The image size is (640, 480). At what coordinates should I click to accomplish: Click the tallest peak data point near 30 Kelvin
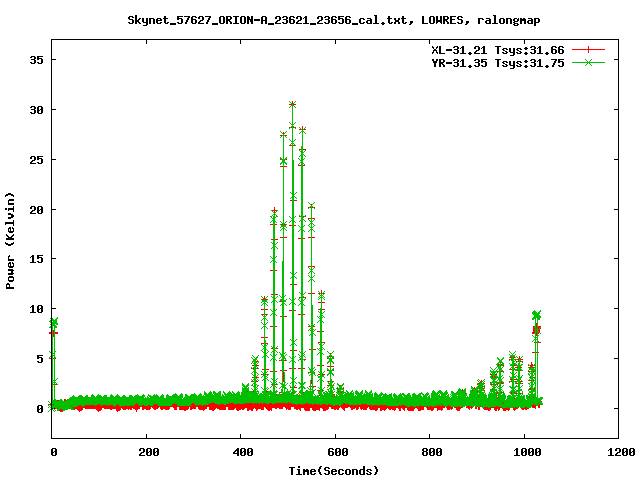[292, 104]
